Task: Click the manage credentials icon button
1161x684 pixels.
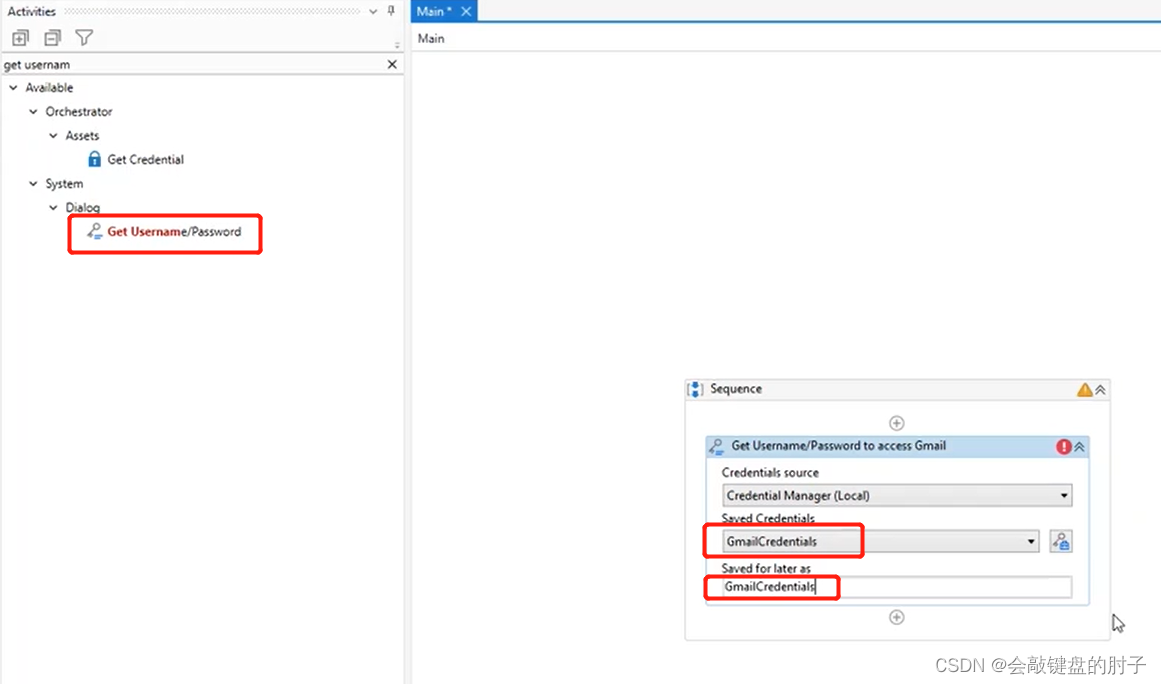Action: (x=1061, y=541)
